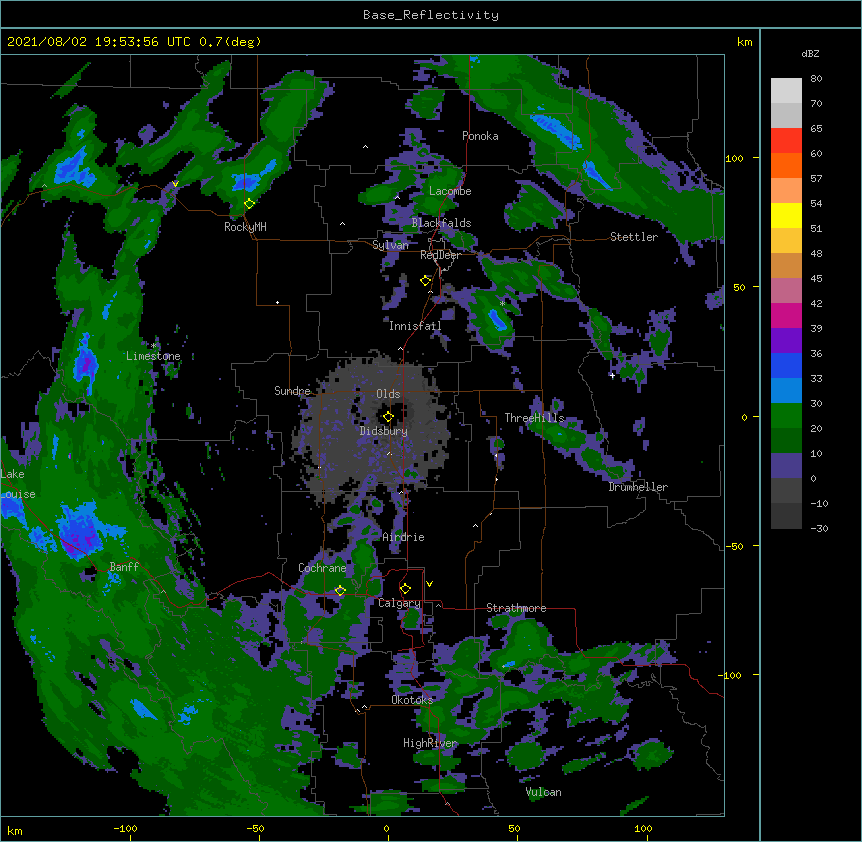The height and width of the screenshot is (842, 862).
Task: Click the Okotoks town label
Action: [x=412, y=700]
